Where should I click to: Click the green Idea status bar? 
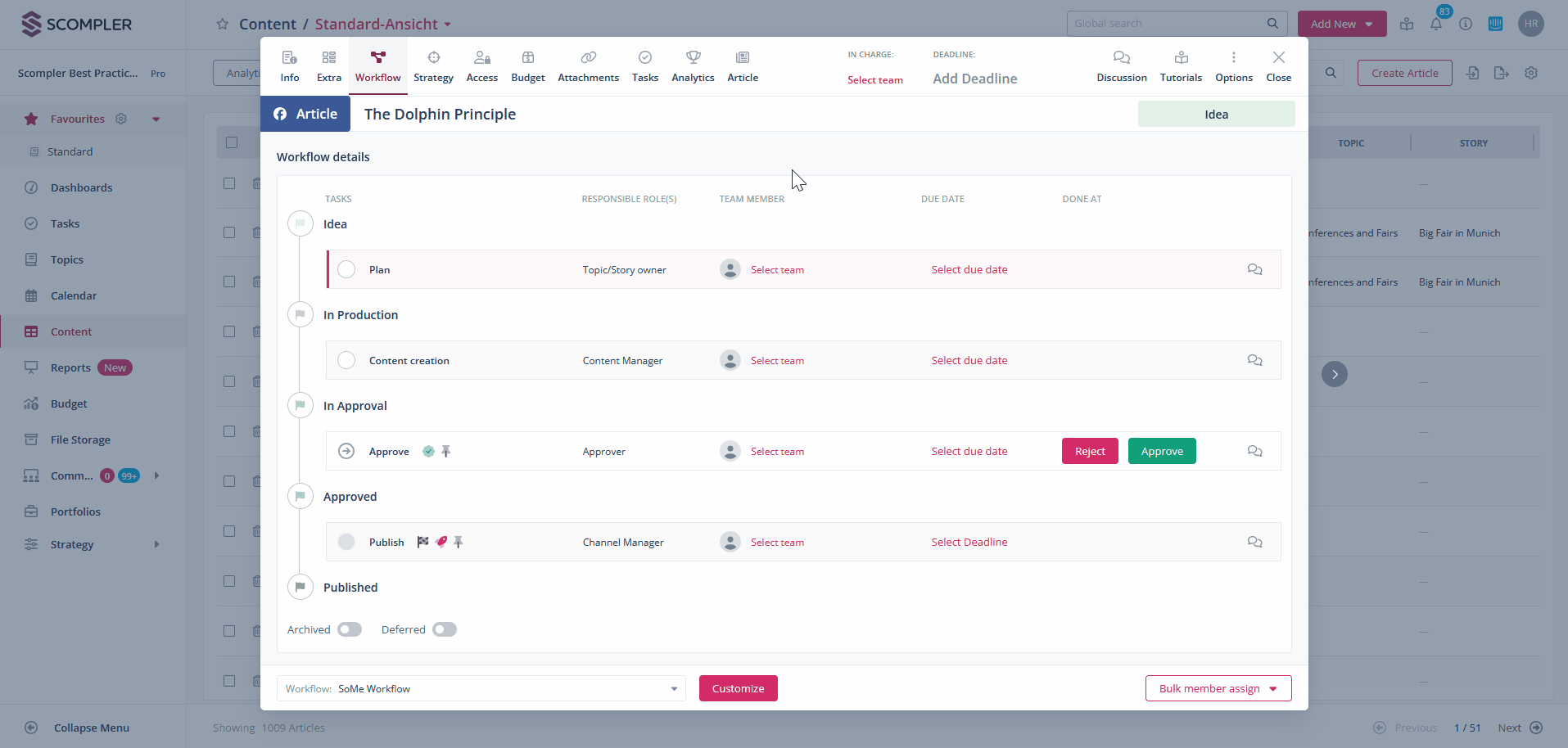tap(1216, 115)
